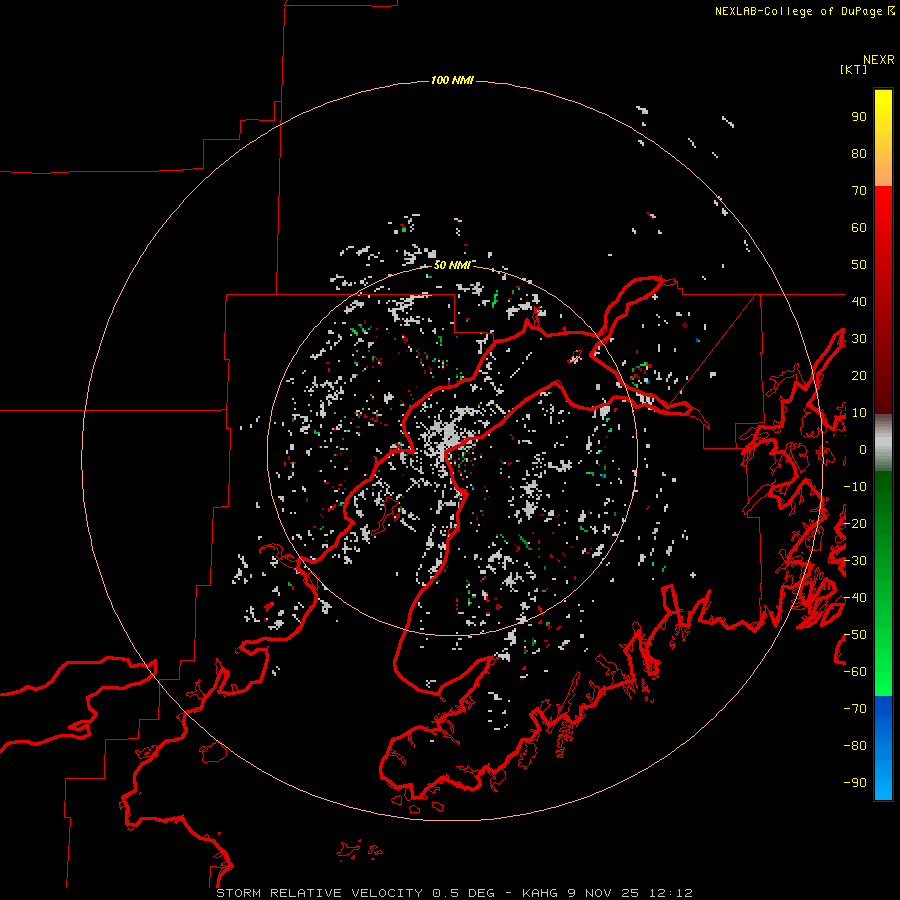Click the 30 value on velocity scale
The width and height of the screenshot is (900, 900).
click(x=859, y=339)
